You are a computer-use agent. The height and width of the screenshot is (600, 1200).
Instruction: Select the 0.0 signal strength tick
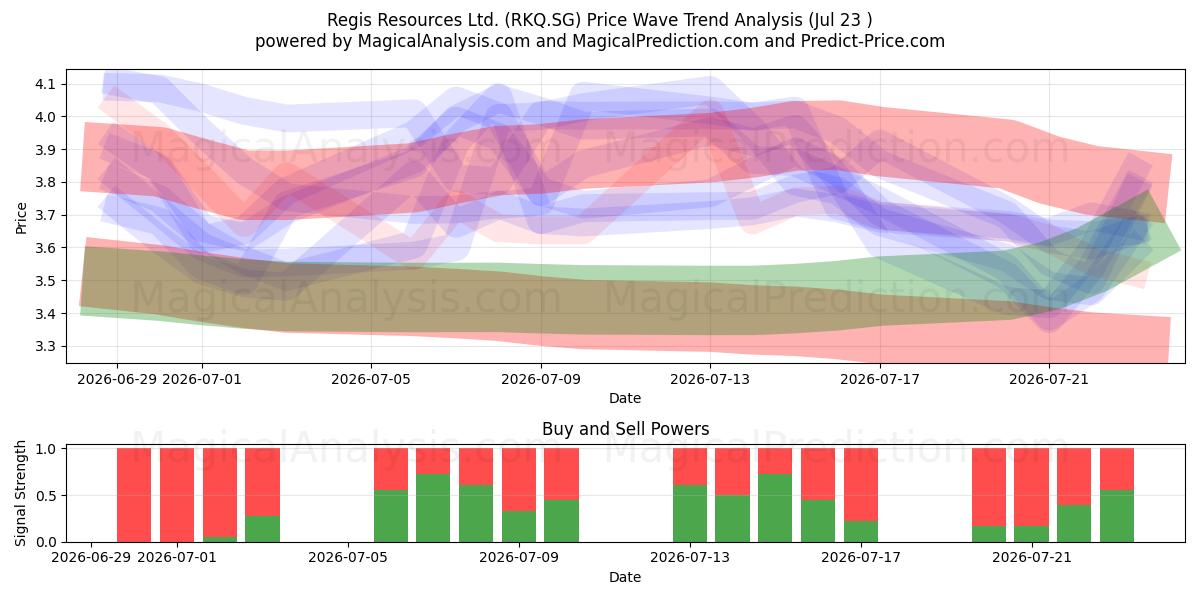48,542
